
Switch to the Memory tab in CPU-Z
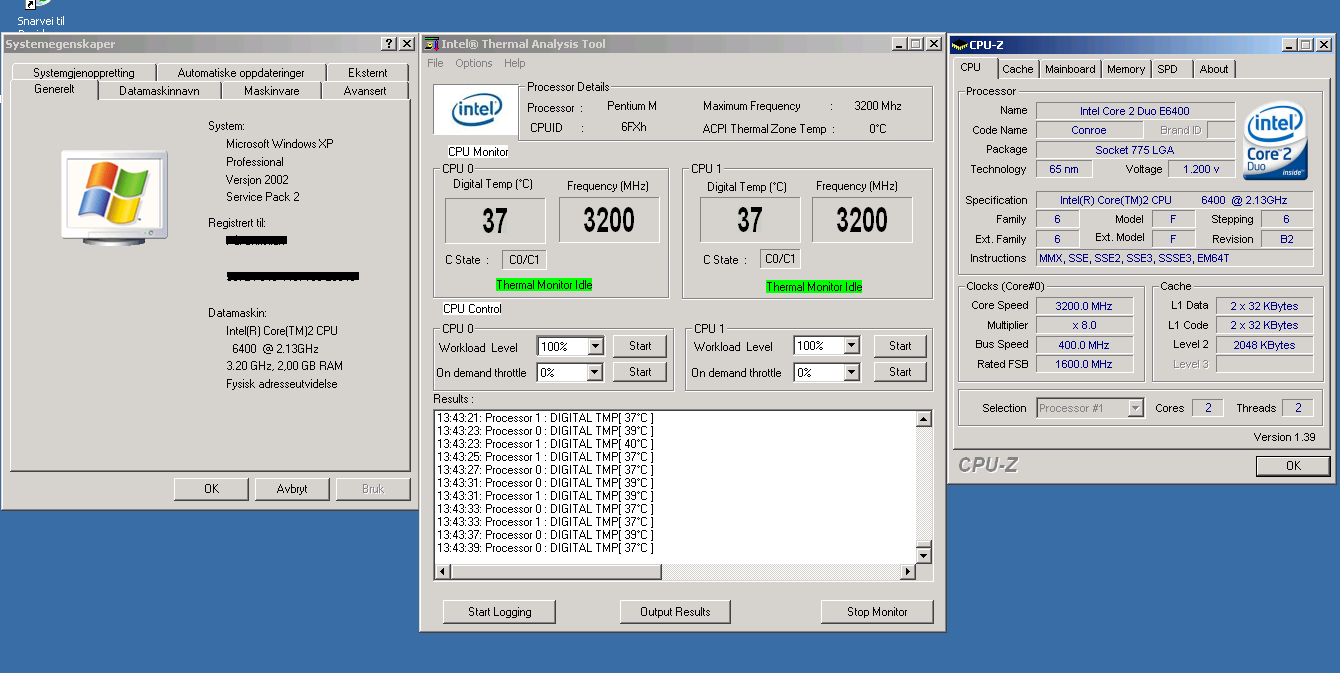1126,69
